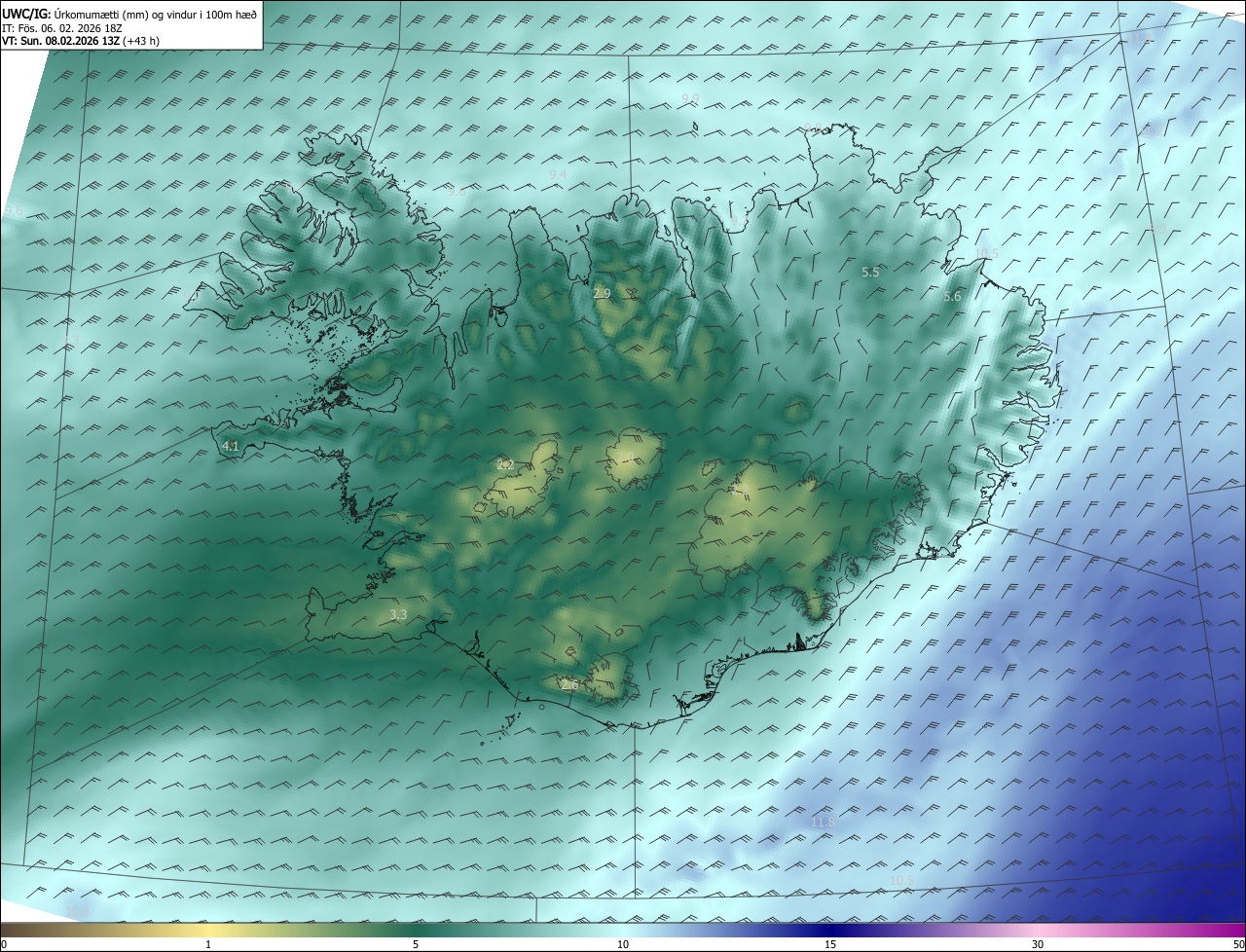The width and height of the screenshot is (1246, 952).
Task: Click the 11.8 value over the ocean
Action: [x=824, y=823]
